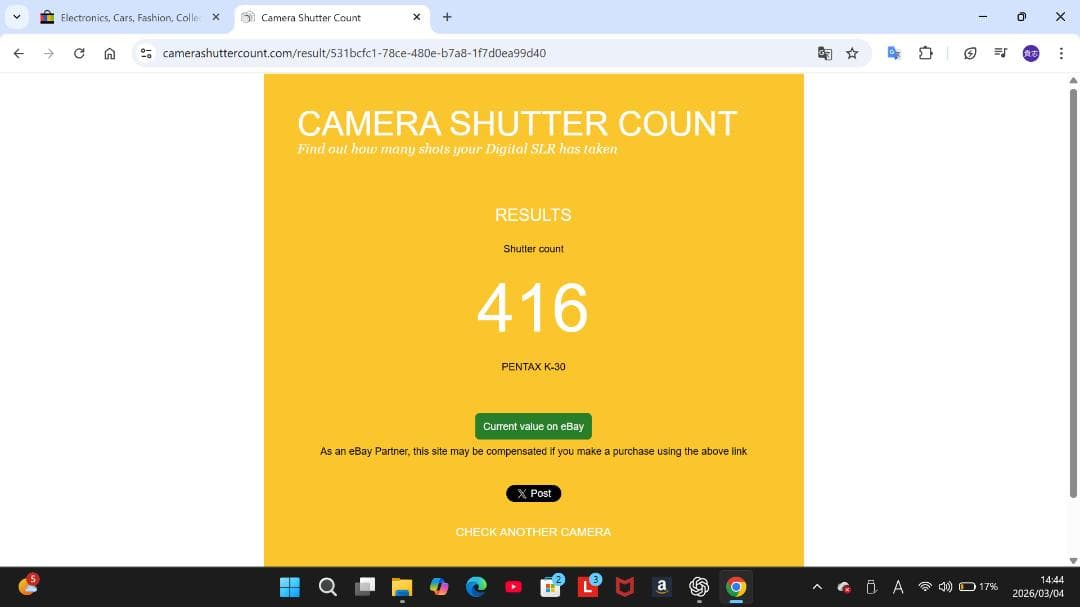Image resolution: width=1080 pixels, height=607 pixels.
Task: Open ChatGPT from the taskbar
Action: (x=699, y=587)
